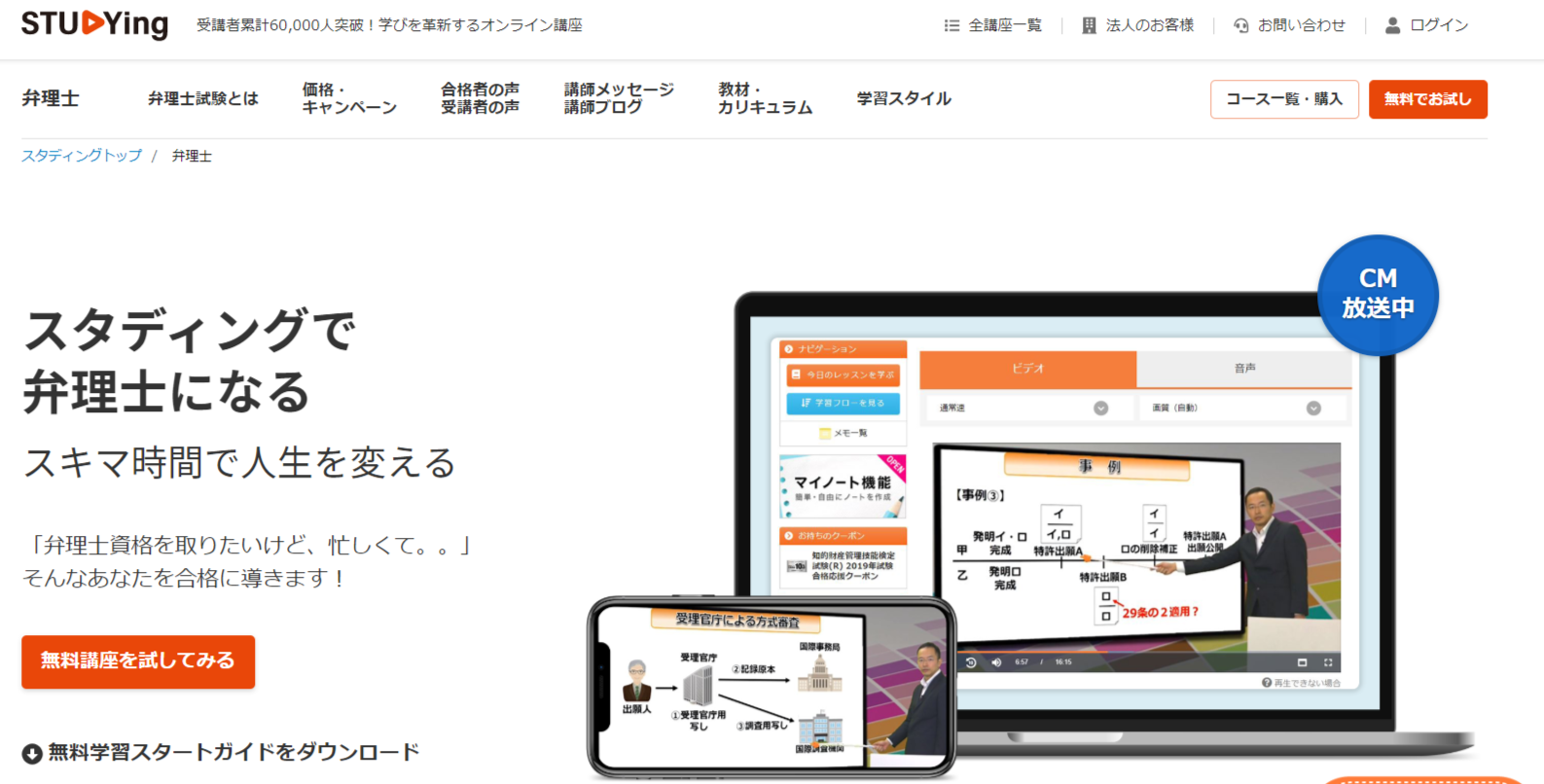Open 画質(自動) quality dropdown
Viewport: 1544px width, 784px height.
click(1241, 408)
